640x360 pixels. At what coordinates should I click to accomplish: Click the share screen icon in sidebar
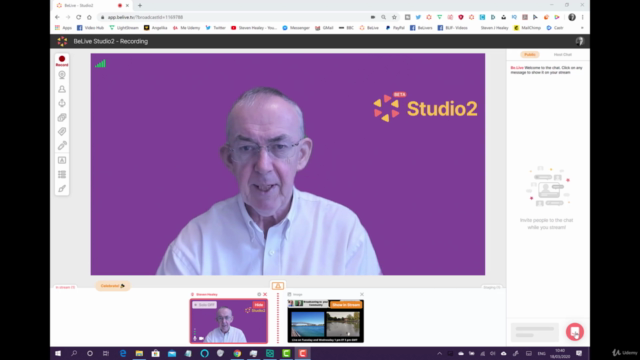pos(62,103)
